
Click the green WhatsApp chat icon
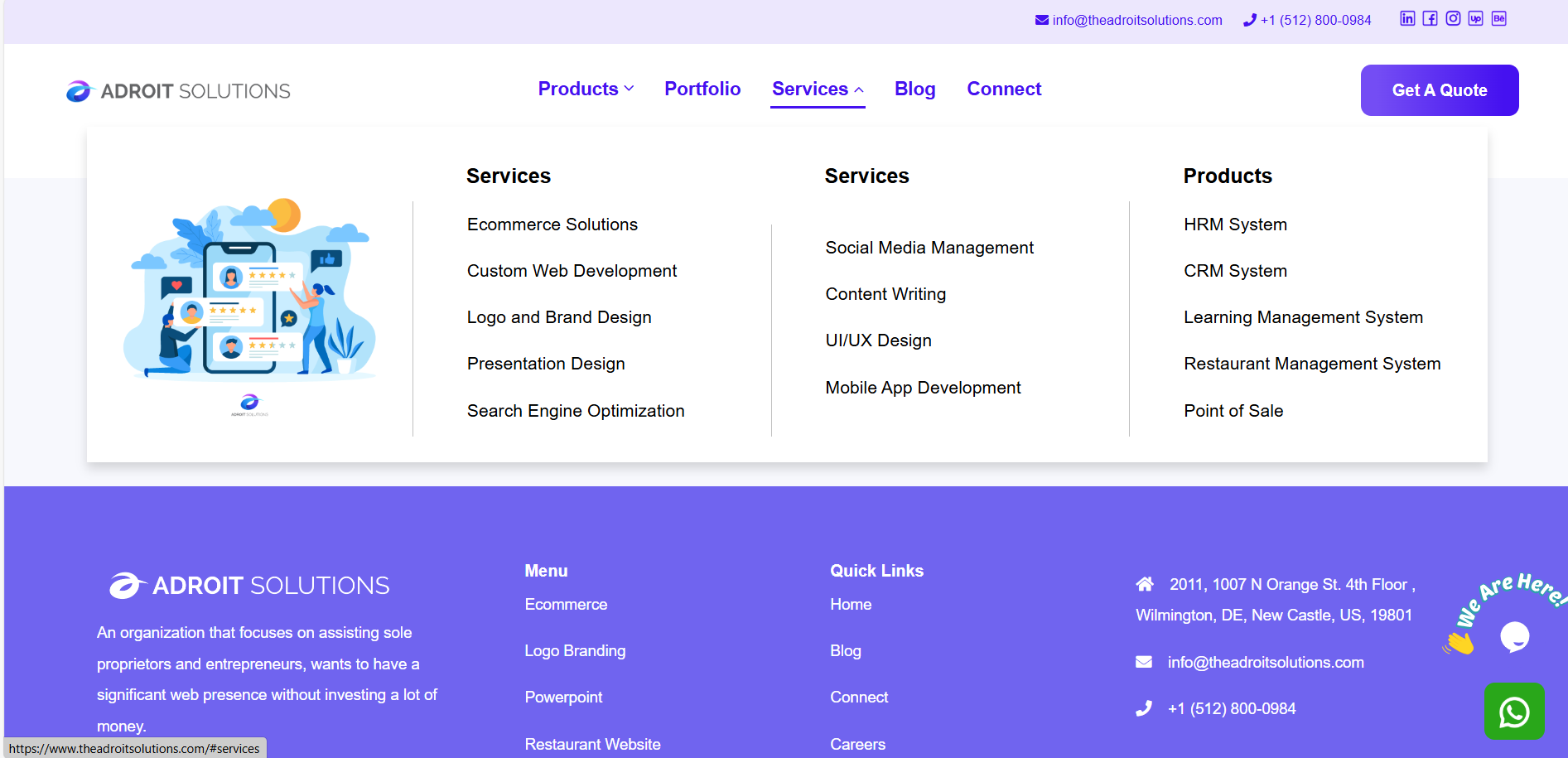[x=1514, y=712]
